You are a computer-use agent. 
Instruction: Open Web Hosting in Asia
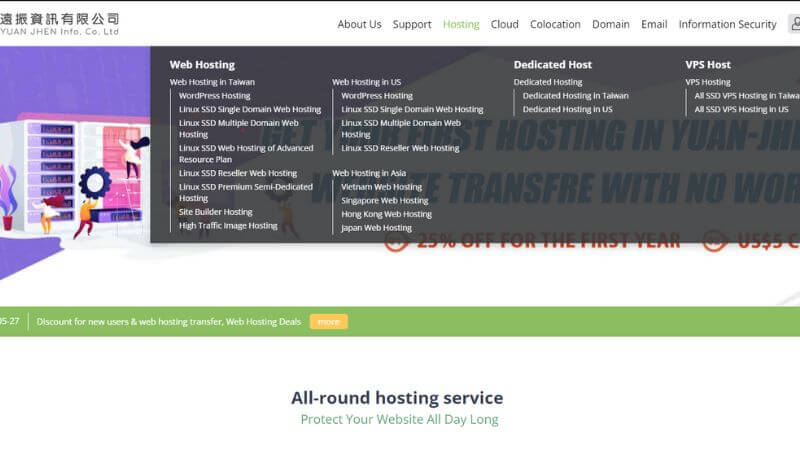point(369,173)
